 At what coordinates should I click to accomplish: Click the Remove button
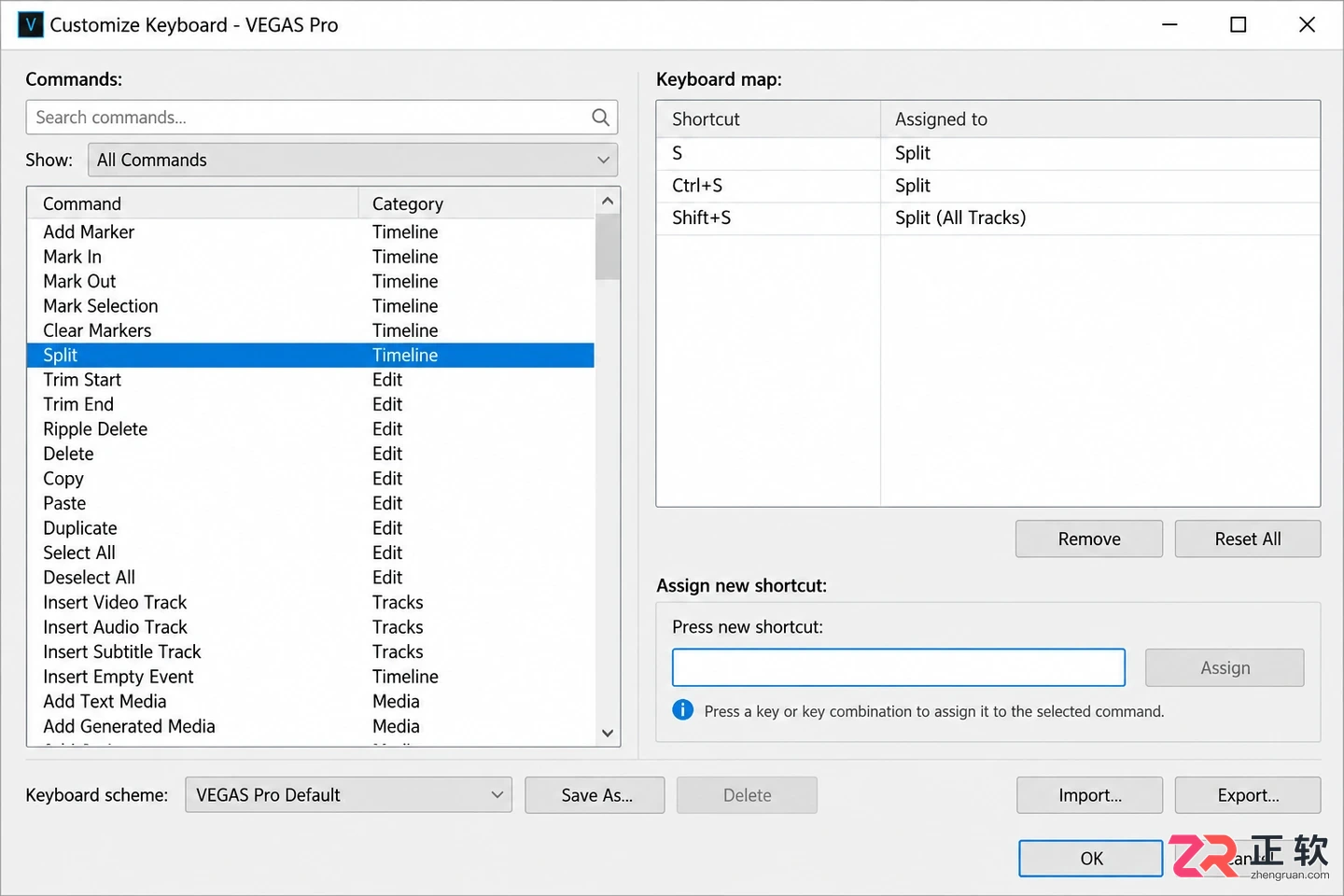coord(1089,539)
